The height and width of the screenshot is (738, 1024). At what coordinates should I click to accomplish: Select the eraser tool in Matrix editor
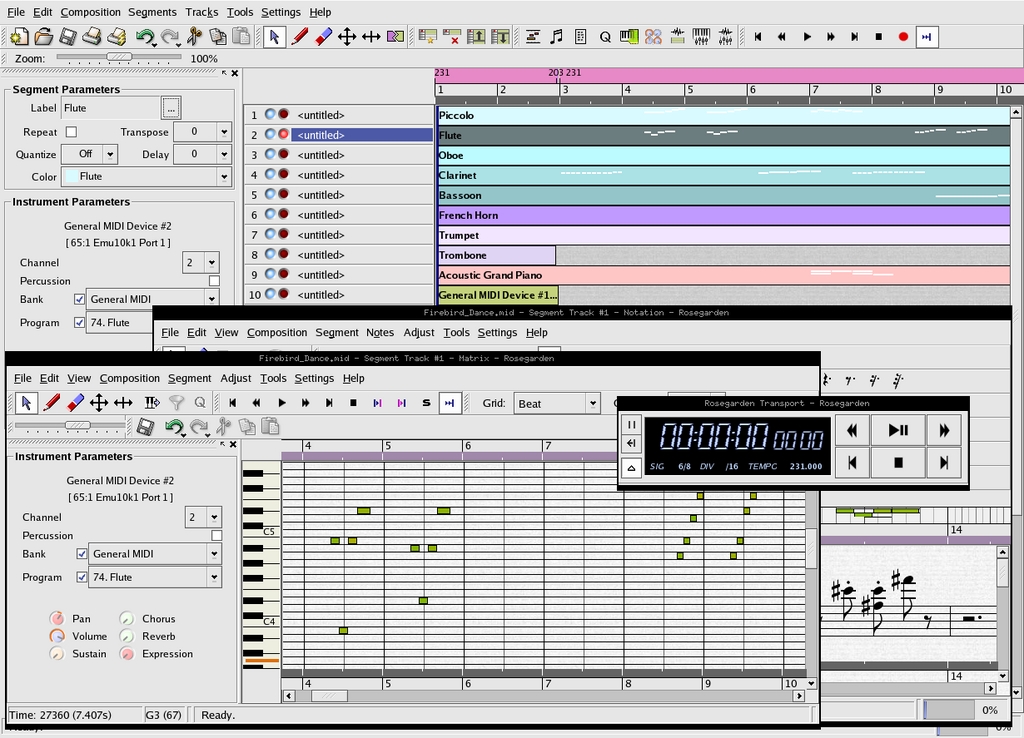(75, 403)
